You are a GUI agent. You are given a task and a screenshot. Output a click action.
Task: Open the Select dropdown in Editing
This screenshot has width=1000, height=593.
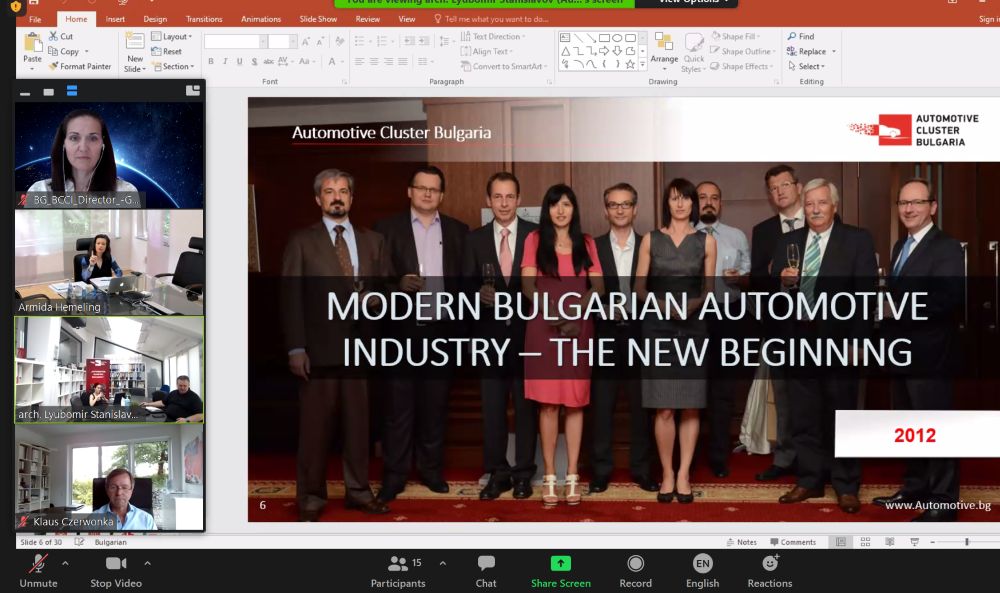(x=806, y=66)
